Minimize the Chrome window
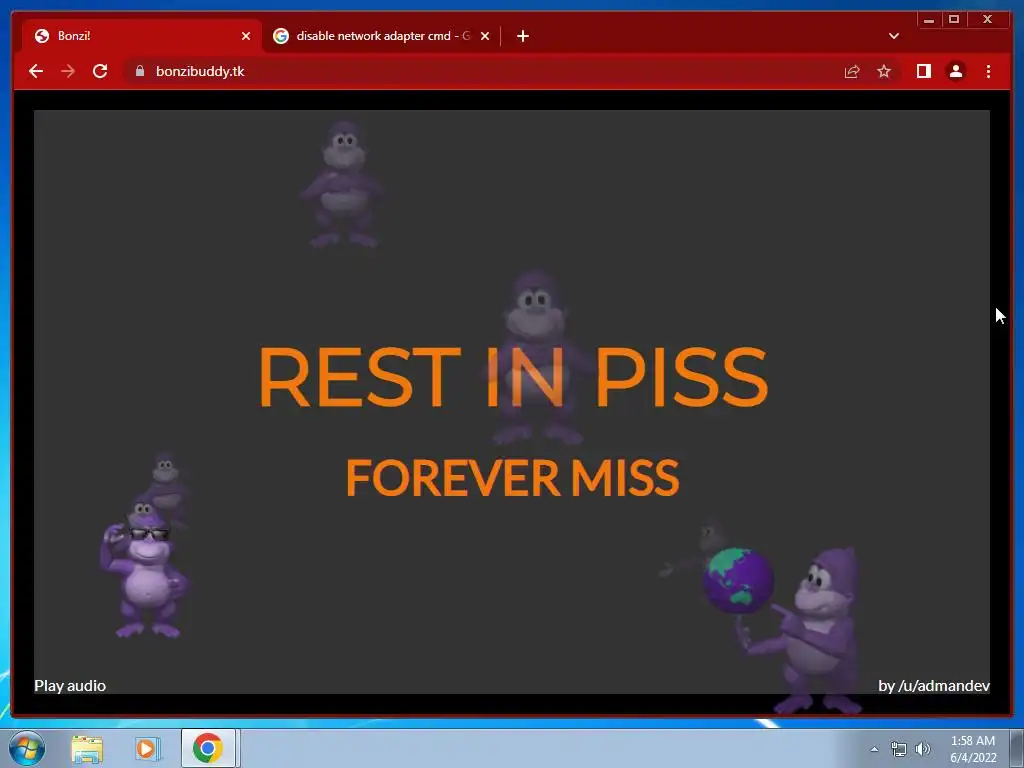Screen dimensions: 1024x768 929,20
